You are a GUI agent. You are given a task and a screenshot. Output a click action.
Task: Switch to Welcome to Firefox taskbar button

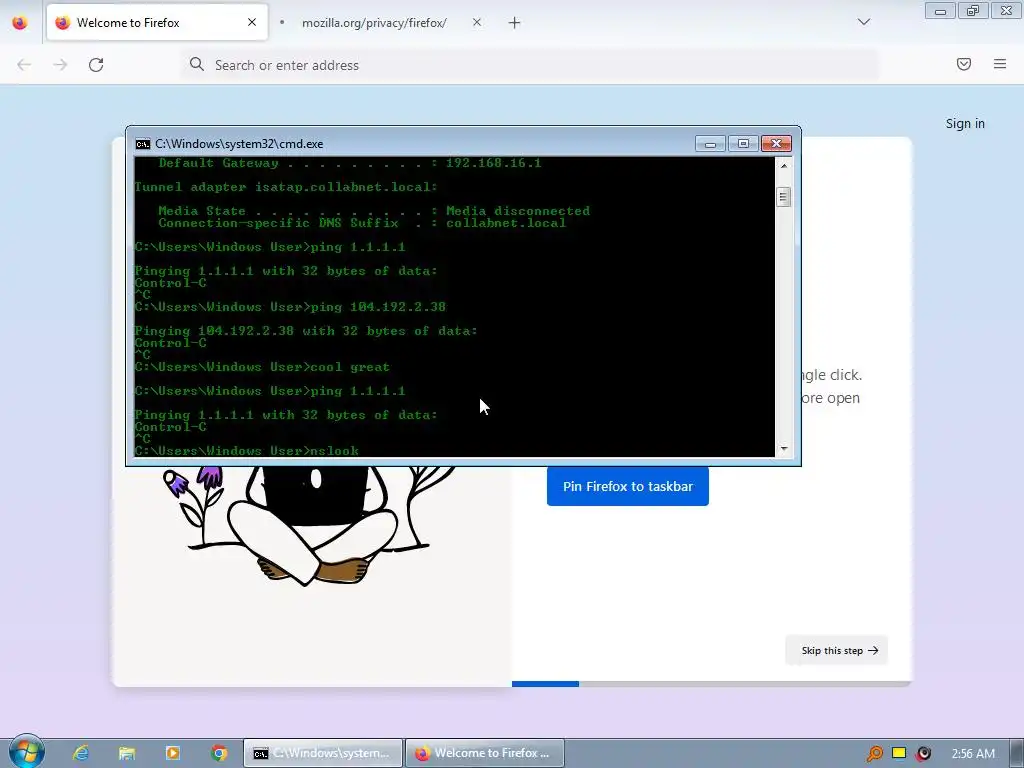(485, 753)
